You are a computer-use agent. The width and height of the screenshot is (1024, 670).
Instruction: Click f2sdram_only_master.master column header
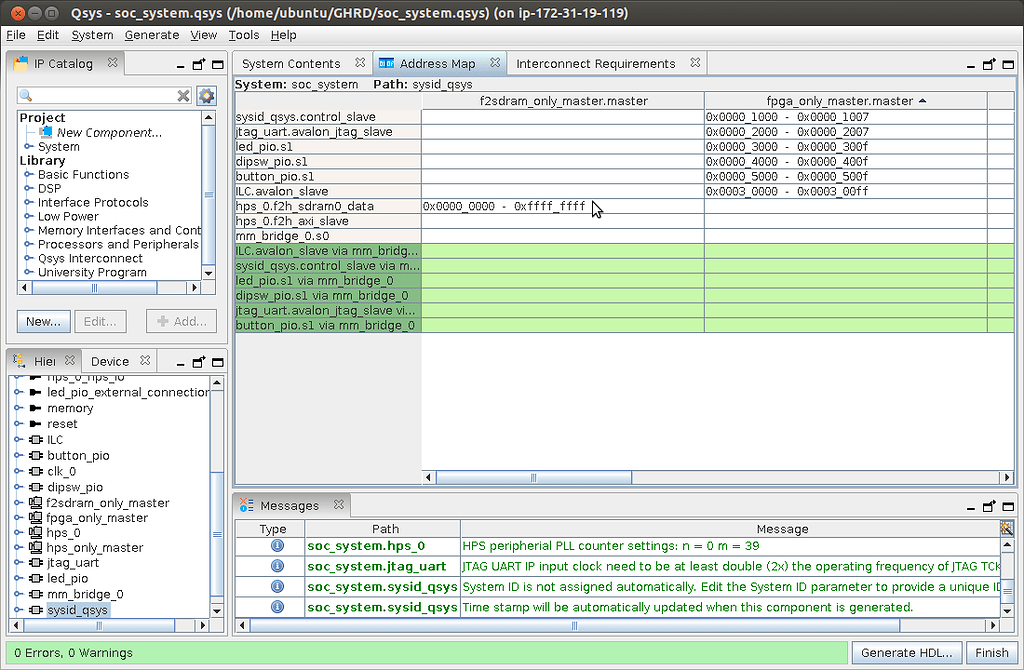pos(563,101)
